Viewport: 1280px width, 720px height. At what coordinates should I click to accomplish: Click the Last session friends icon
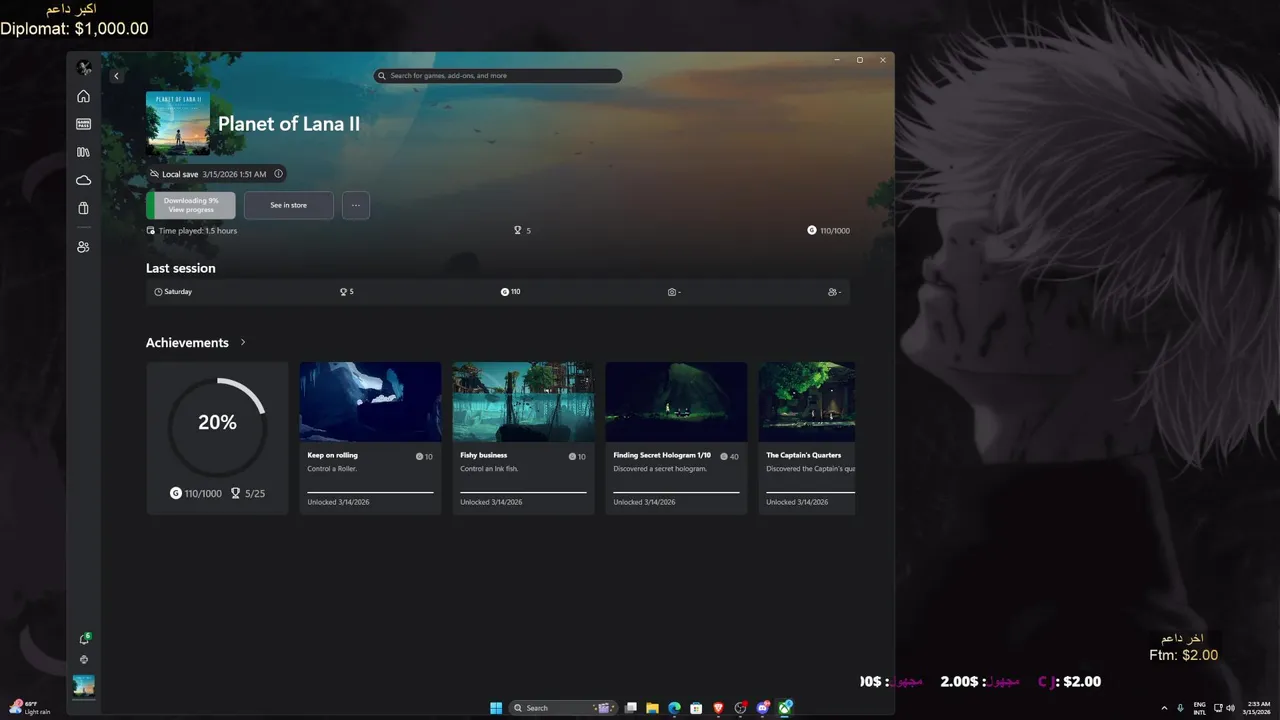point(832,292)
